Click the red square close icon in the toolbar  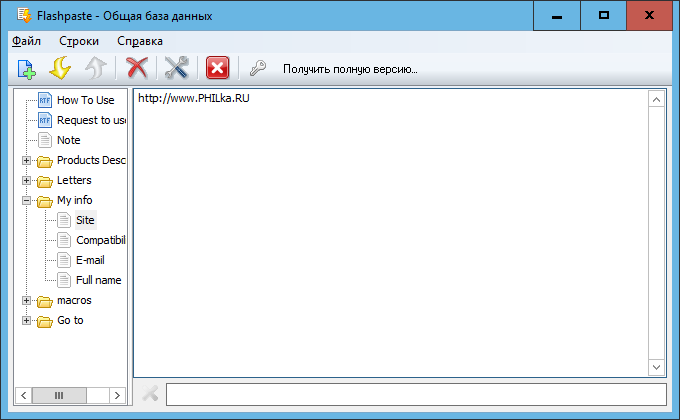click(217, 68)
